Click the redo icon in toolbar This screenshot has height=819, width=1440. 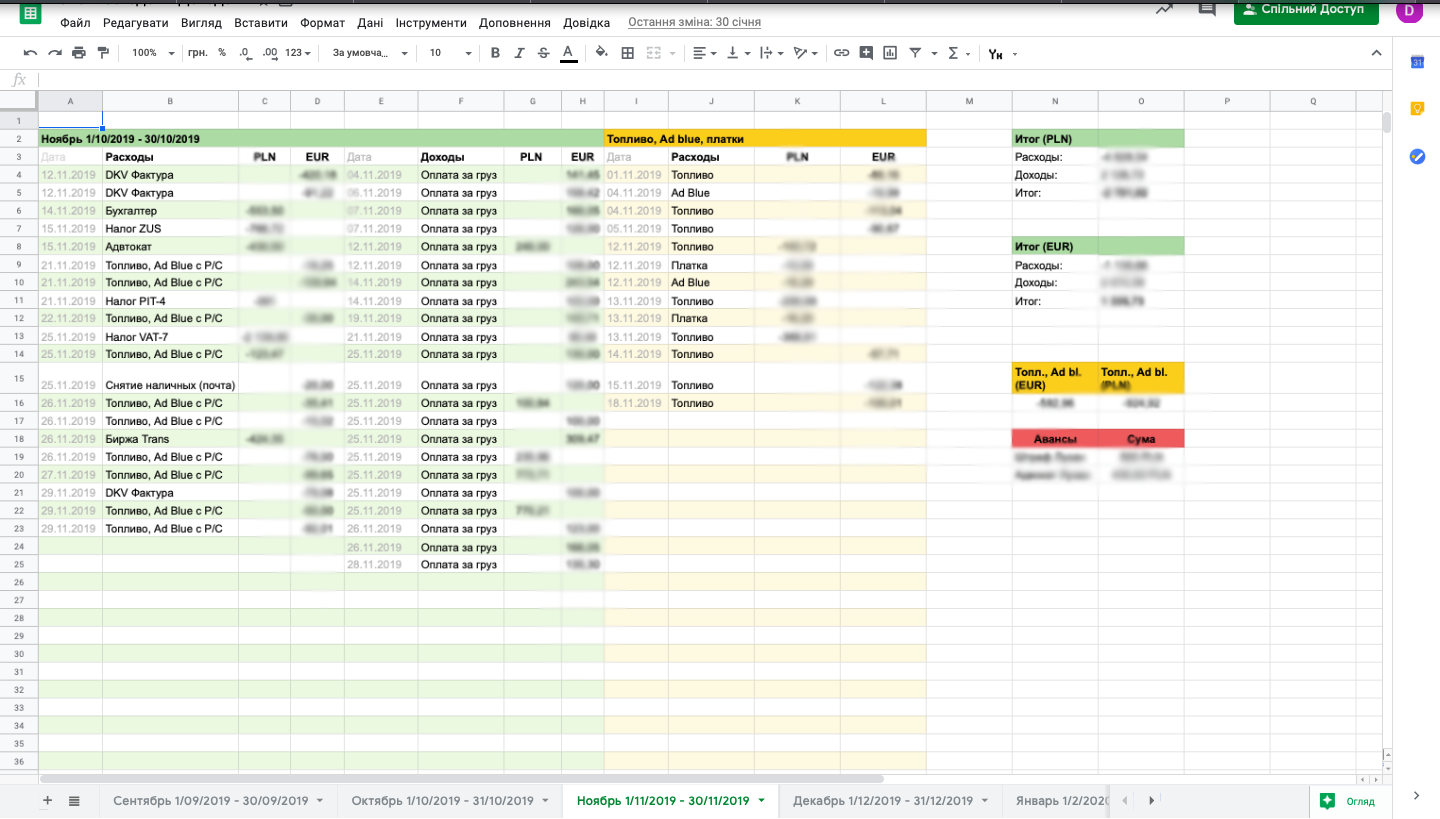54,53
